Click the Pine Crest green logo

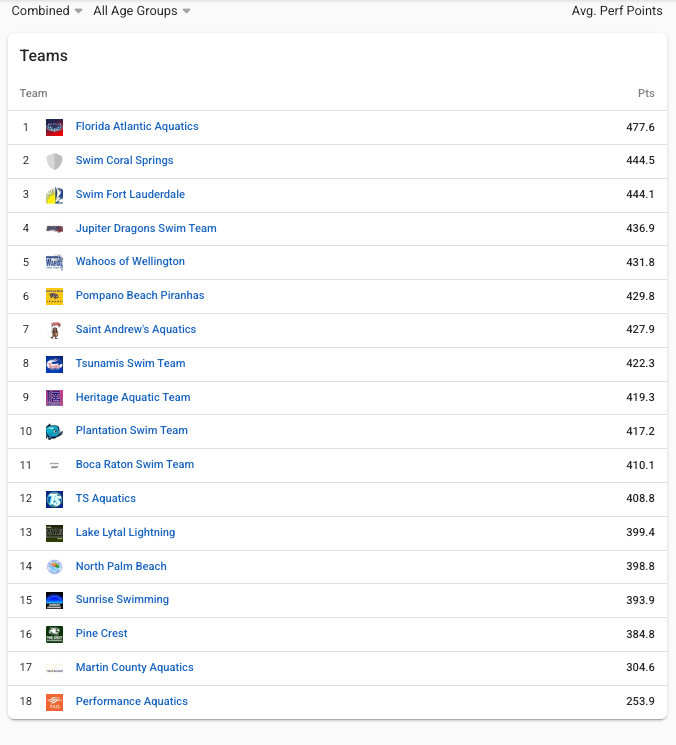(x=54, y=634)
